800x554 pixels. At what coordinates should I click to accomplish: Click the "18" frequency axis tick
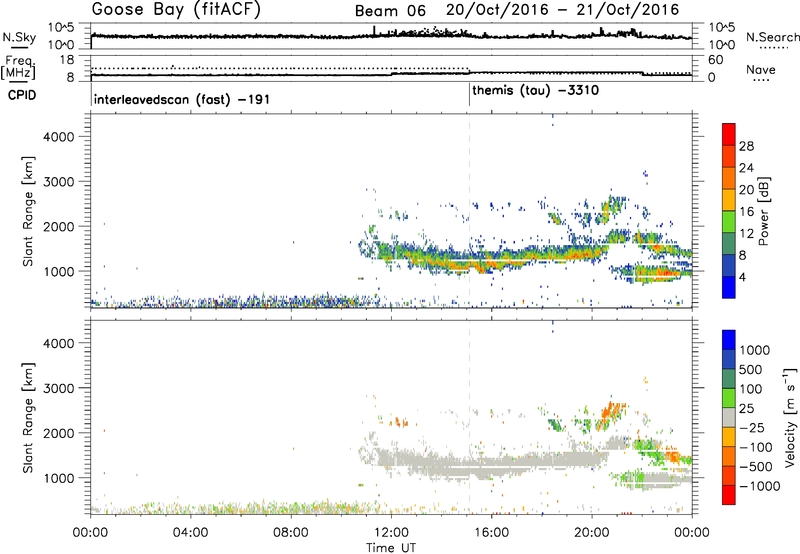67,60
